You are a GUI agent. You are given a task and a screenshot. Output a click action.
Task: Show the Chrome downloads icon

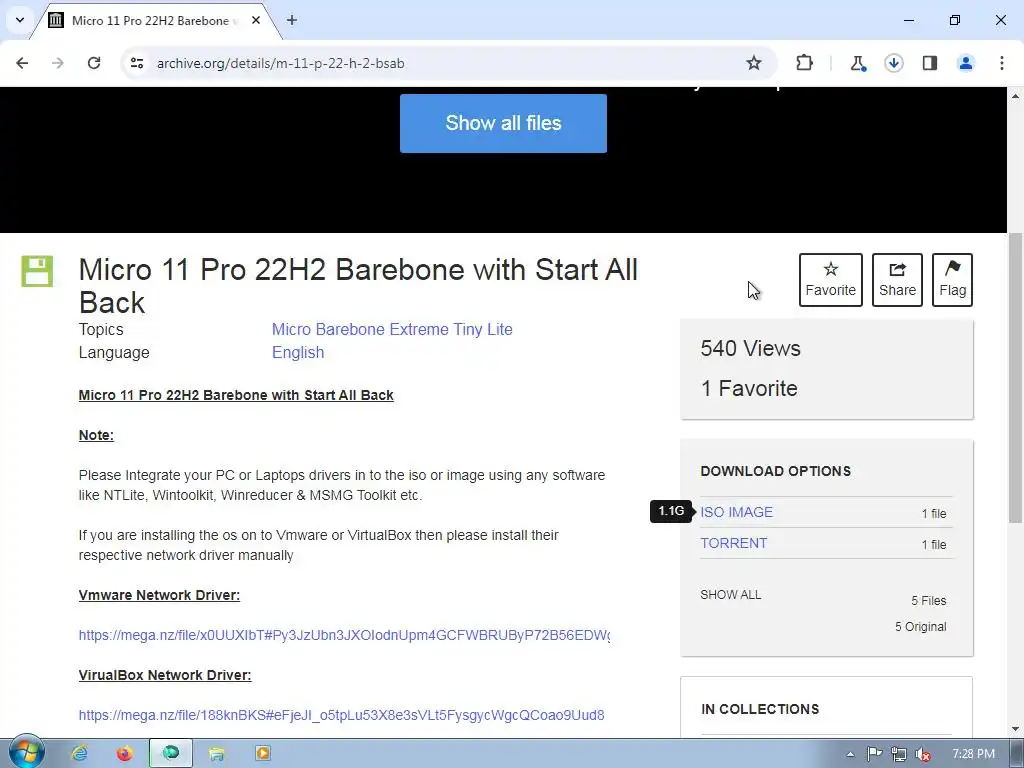(893, 63)
